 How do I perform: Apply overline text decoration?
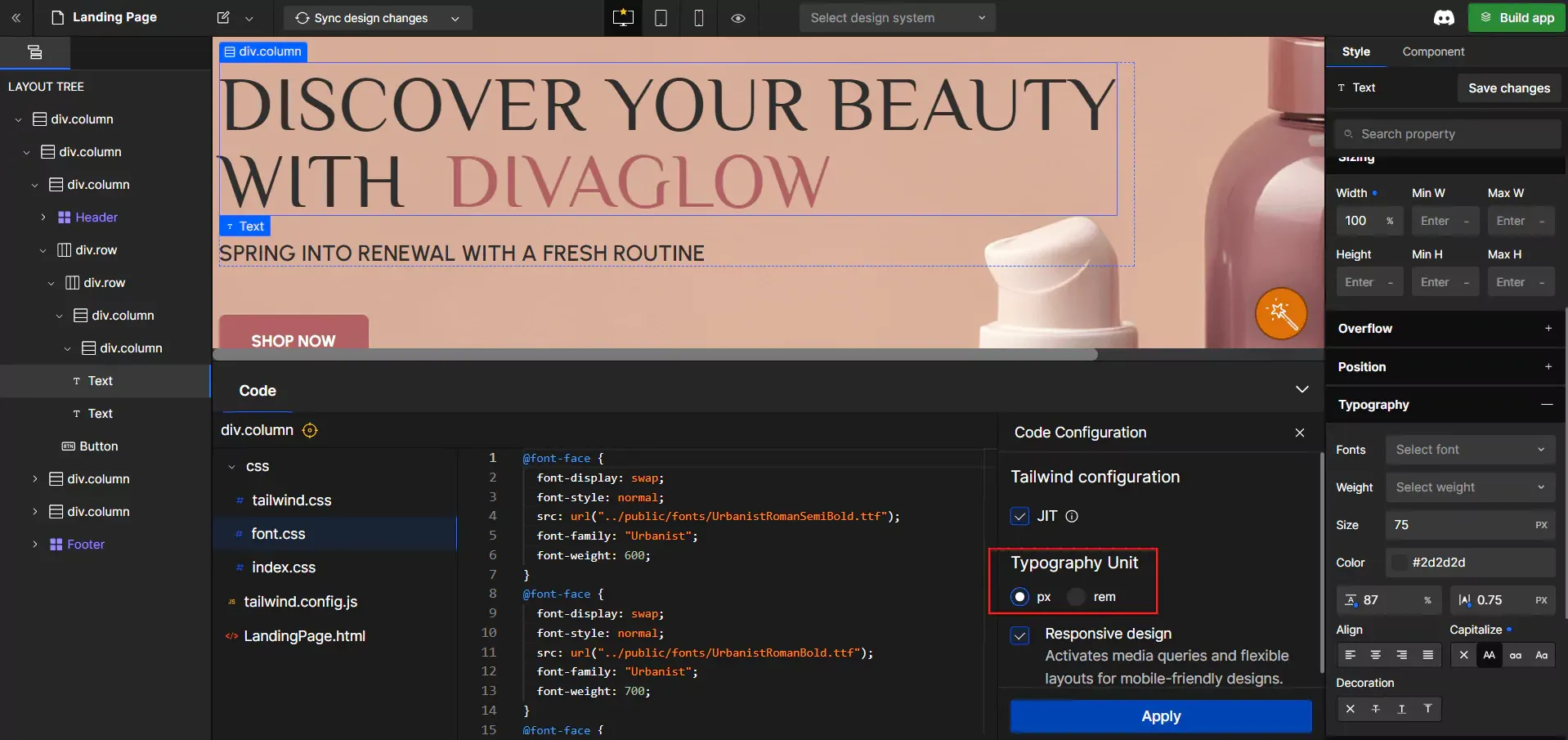[1428, 709]
